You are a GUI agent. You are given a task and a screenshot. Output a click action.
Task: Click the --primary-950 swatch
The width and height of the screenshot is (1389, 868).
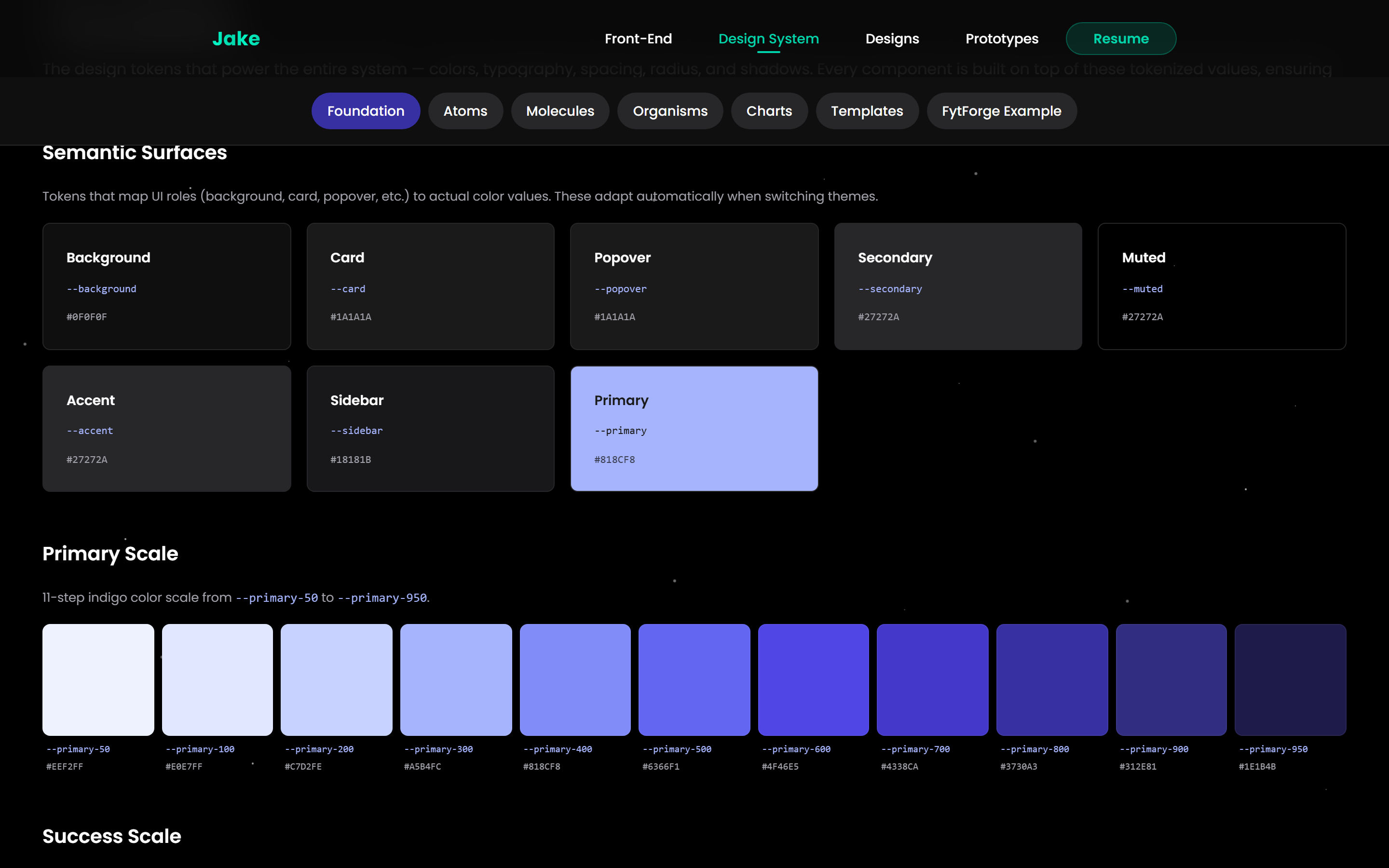point(1290,679)
